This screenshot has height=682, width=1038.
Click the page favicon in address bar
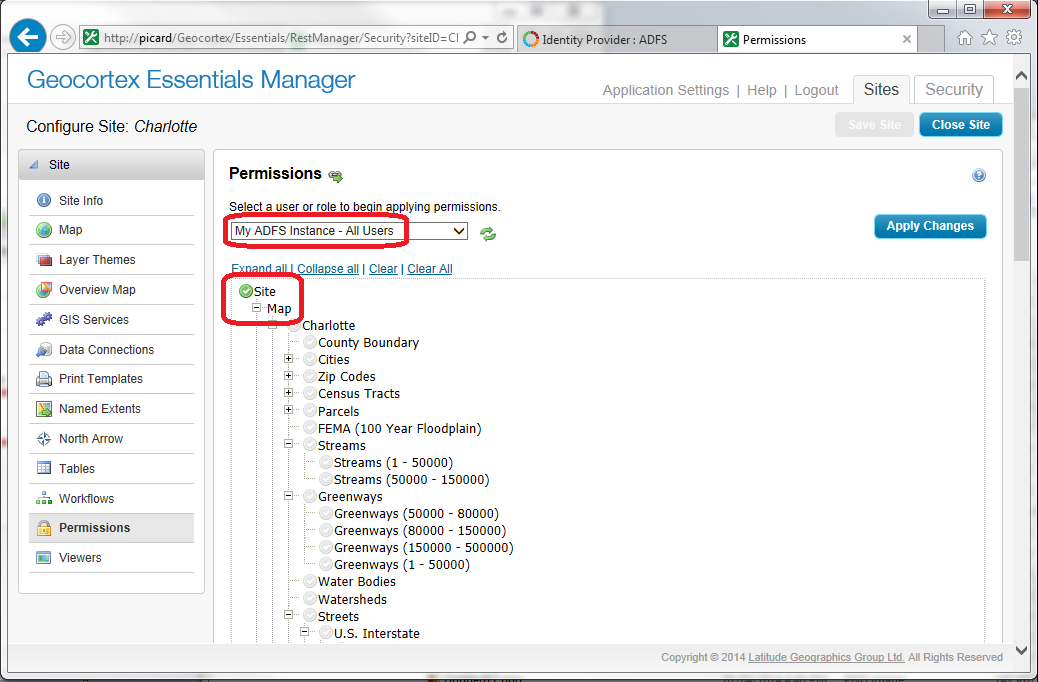[91, 37]
